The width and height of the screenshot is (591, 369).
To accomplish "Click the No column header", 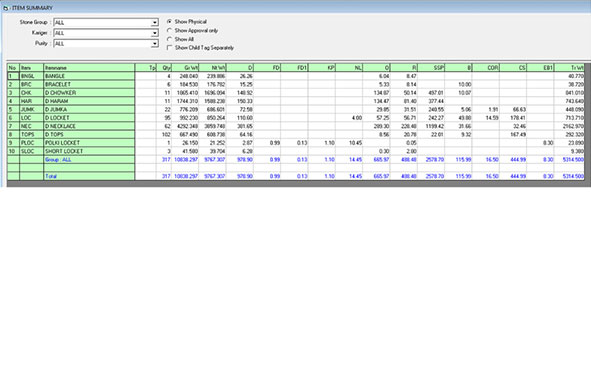I will click(13, 68).
